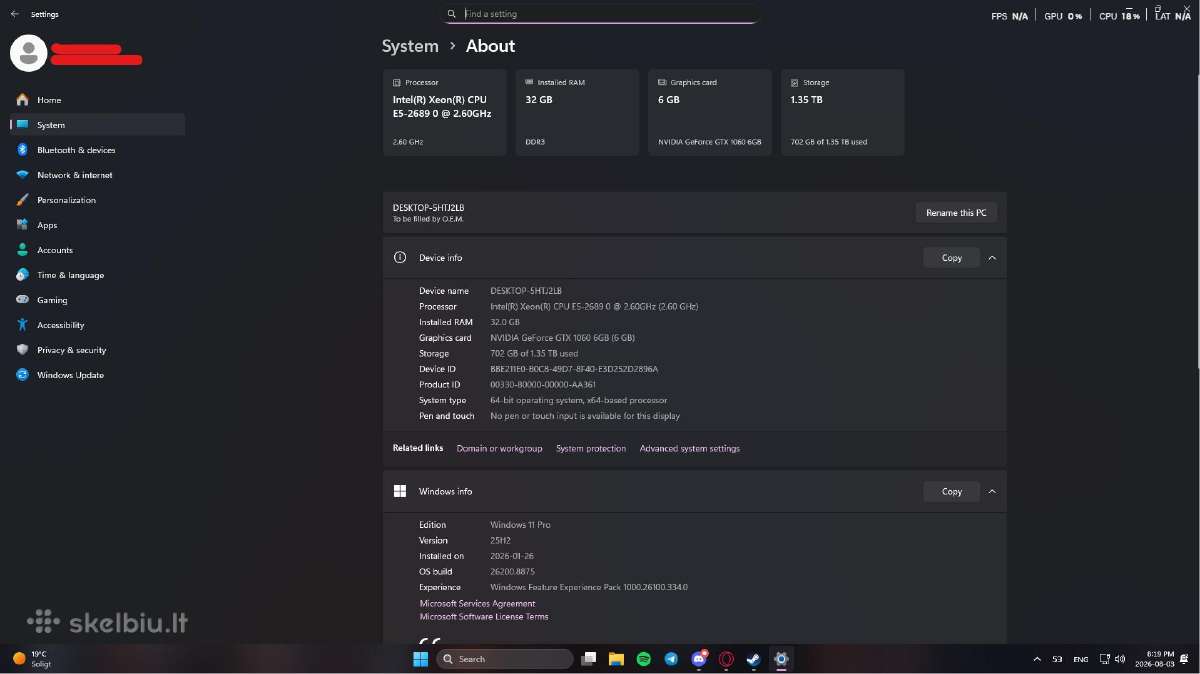Open Microsoft Software License Terms link
The image size is (1200, 674).
[x=484, y=617]
